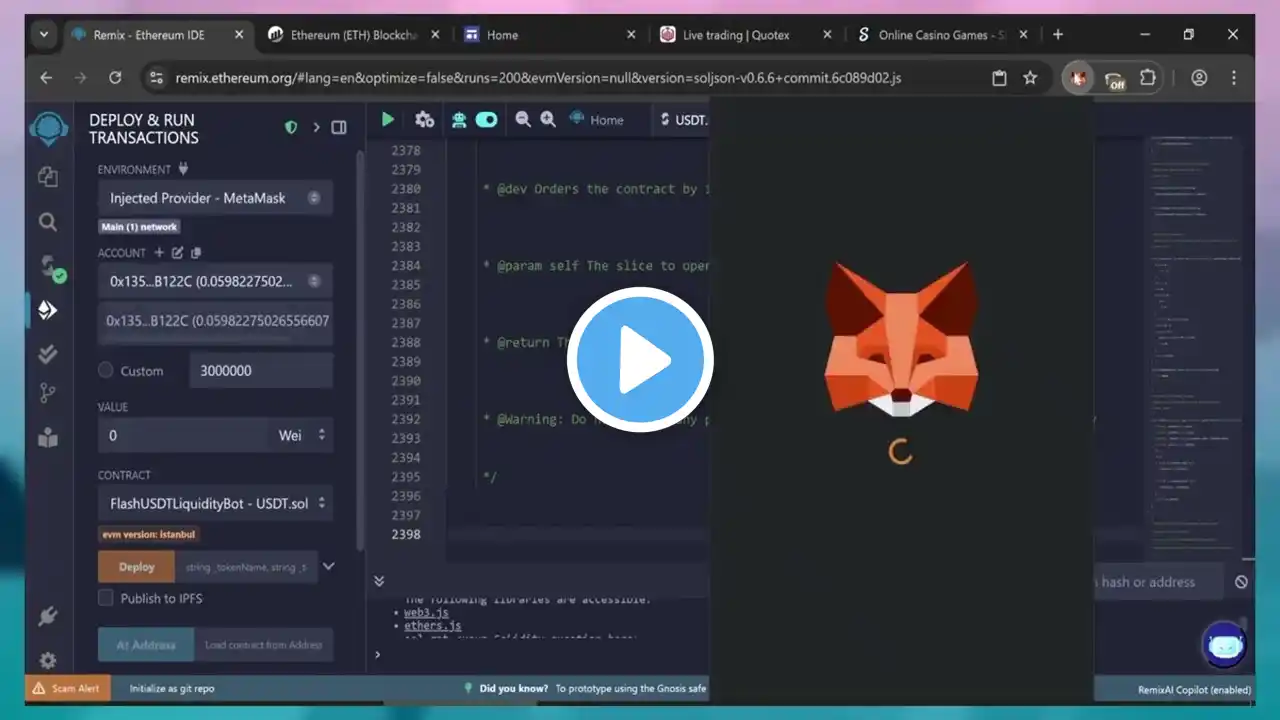Click the green Run script play icon

coord(388,120)
